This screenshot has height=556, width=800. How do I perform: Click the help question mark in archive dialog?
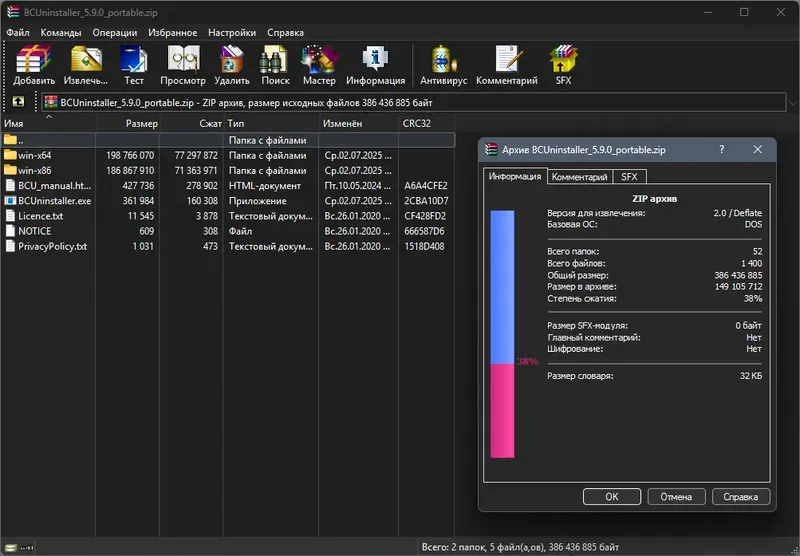pyautogui.click(x=721, y=149)
